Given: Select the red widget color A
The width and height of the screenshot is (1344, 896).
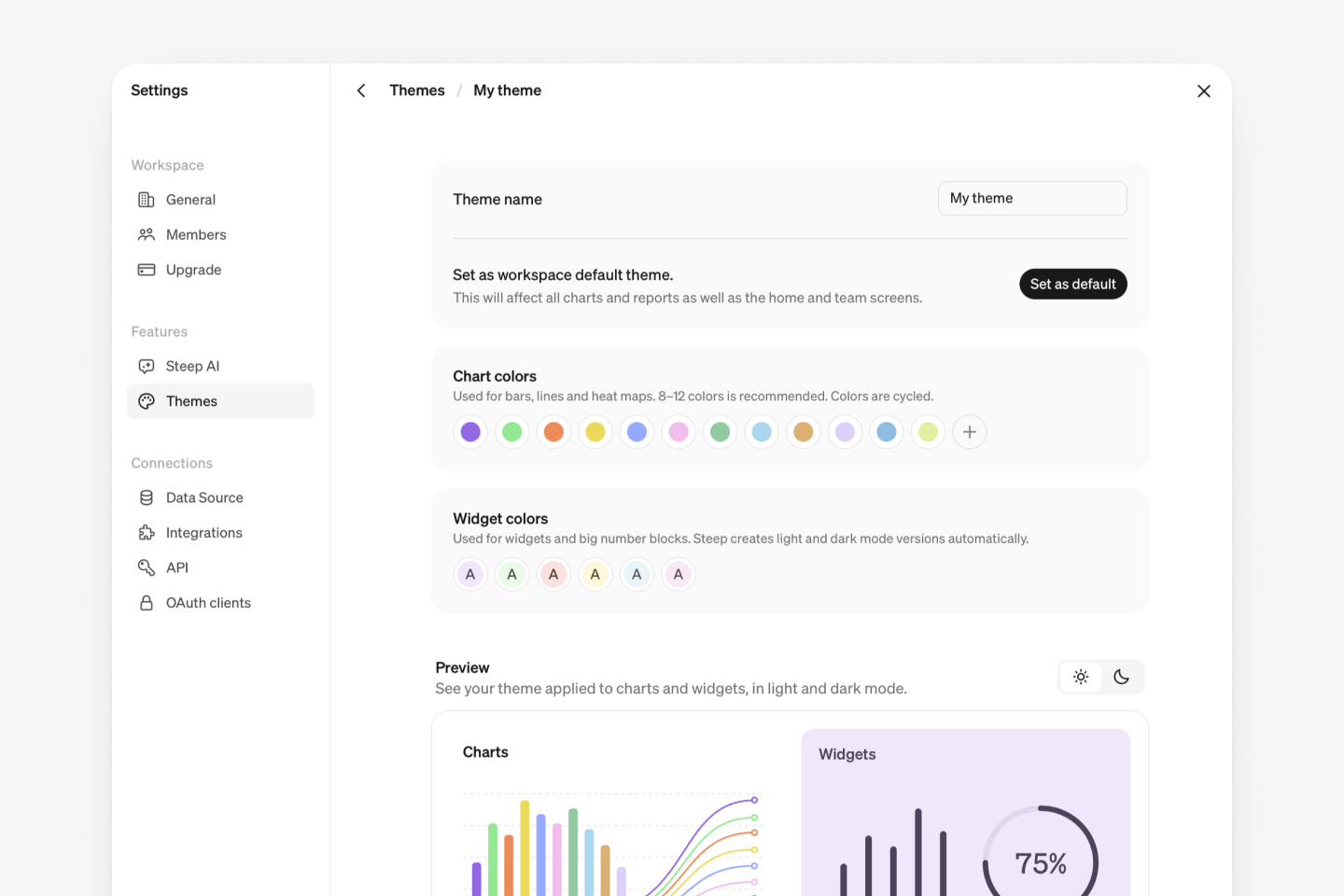Looking at the screenshot, I should pyautogui.click(x=553, y=575).
